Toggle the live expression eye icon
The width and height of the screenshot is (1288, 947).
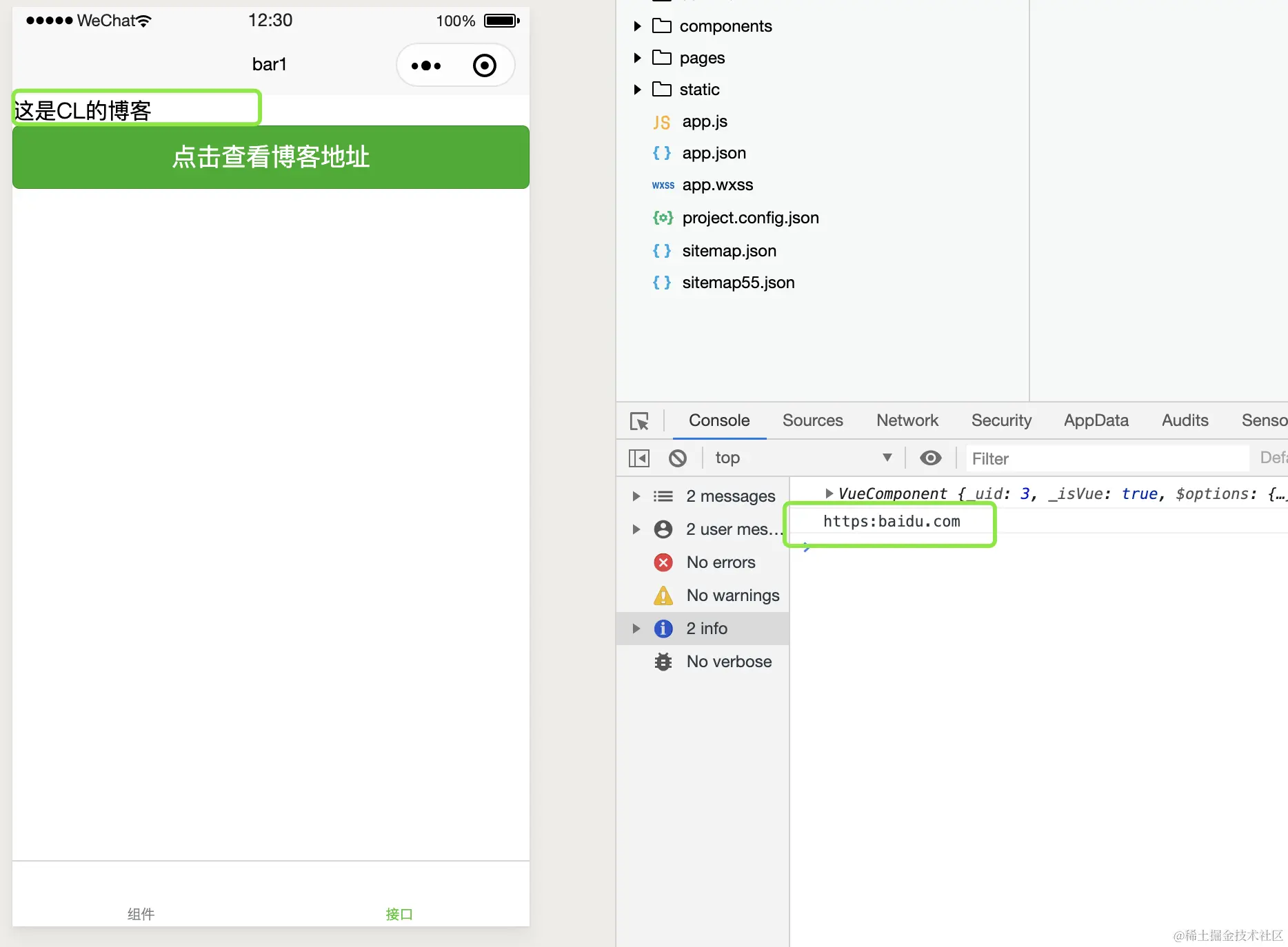point(931,458)
